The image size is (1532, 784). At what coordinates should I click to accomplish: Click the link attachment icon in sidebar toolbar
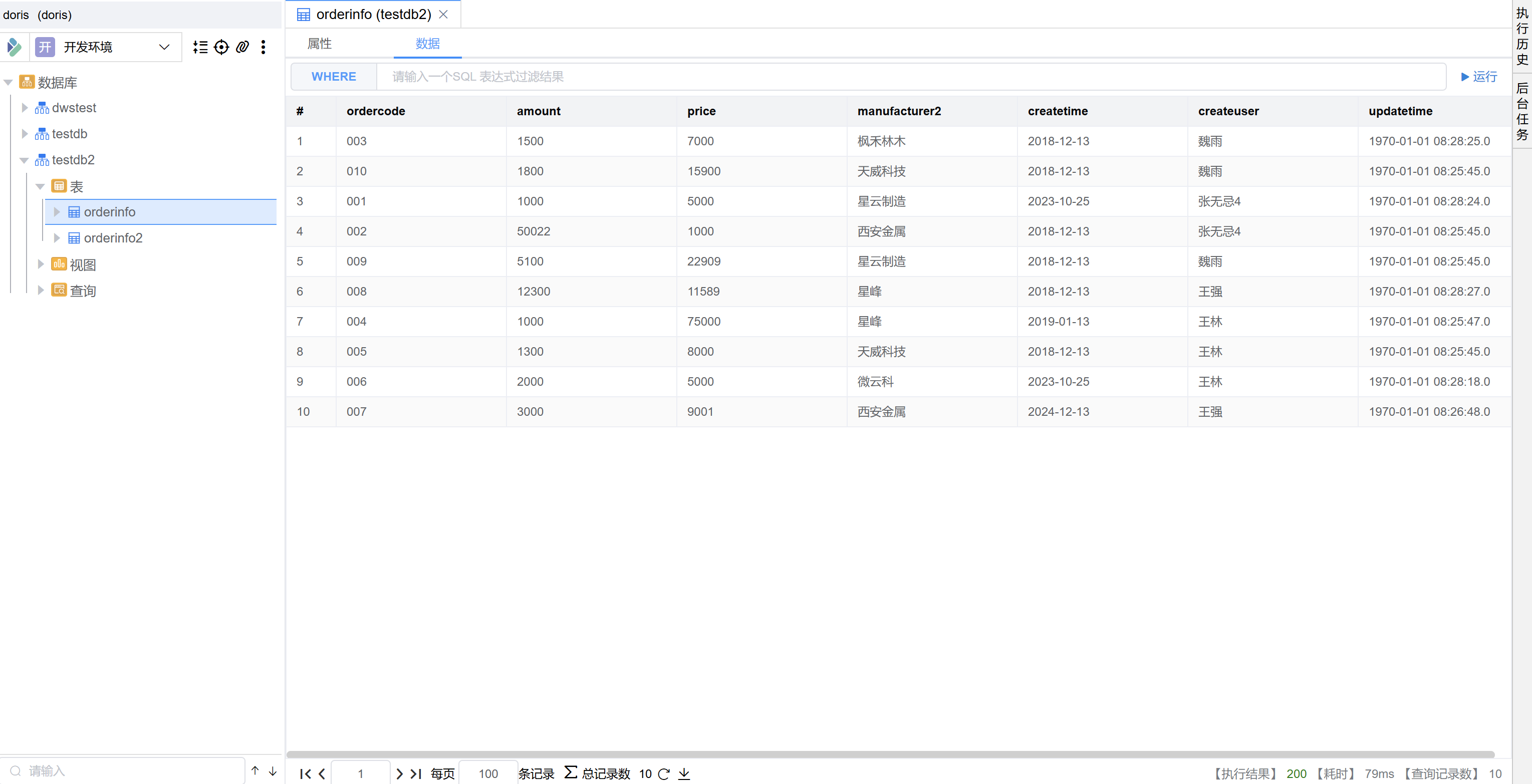pos(242,47)
